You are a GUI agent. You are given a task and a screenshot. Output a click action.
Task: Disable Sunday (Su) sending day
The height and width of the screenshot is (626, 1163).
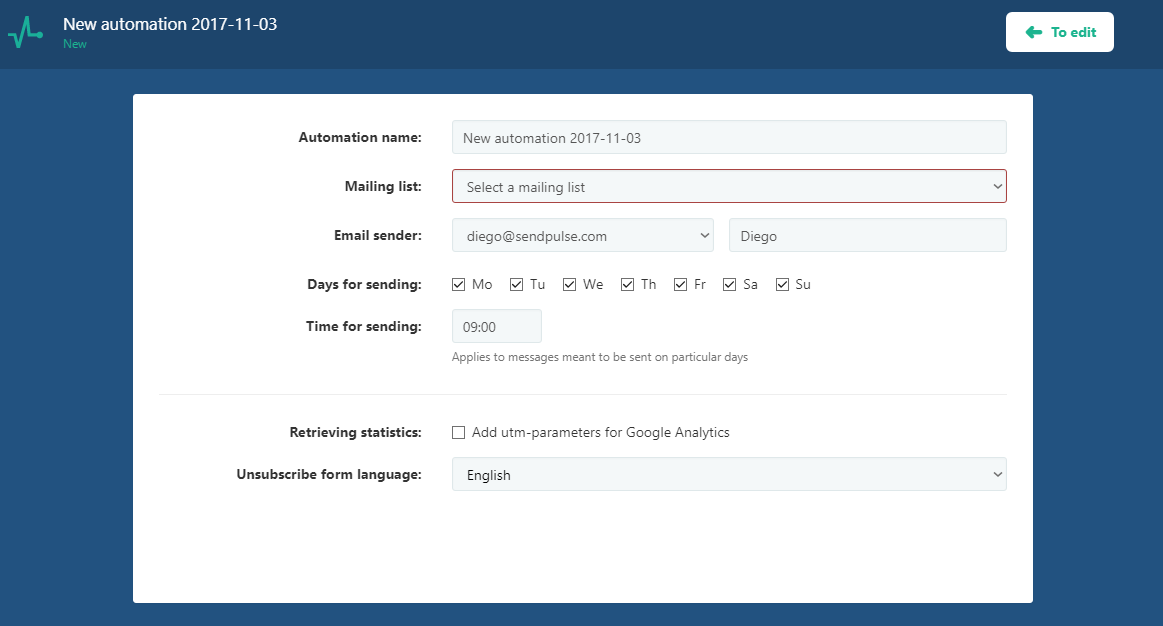point(783,284)
